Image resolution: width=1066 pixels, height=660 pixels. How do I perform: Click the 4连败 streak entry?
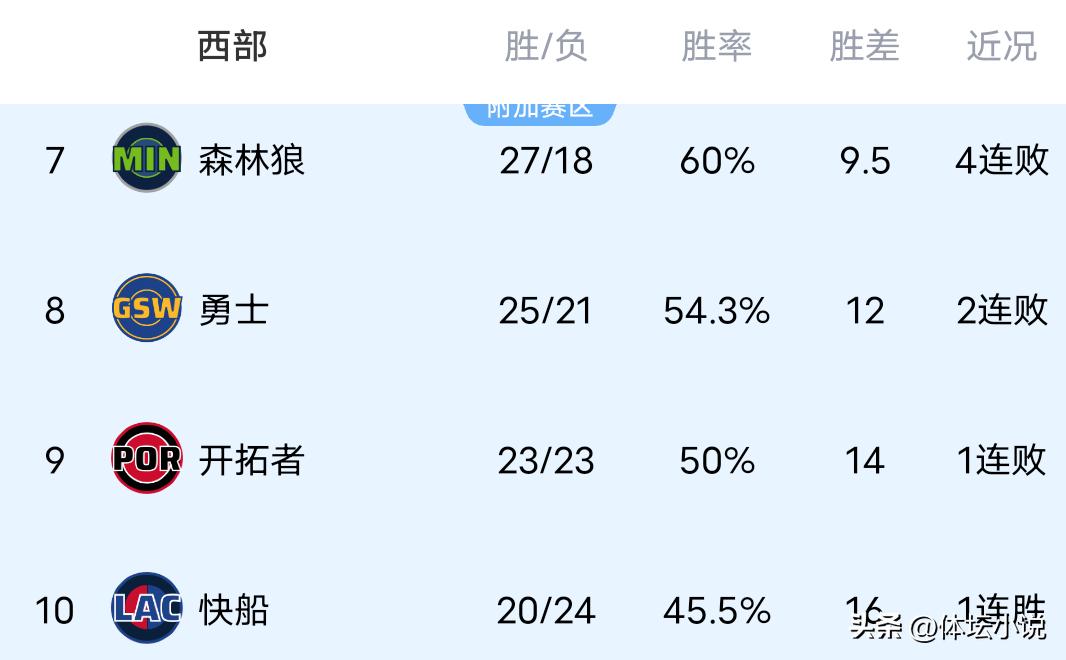[1001, 160]
